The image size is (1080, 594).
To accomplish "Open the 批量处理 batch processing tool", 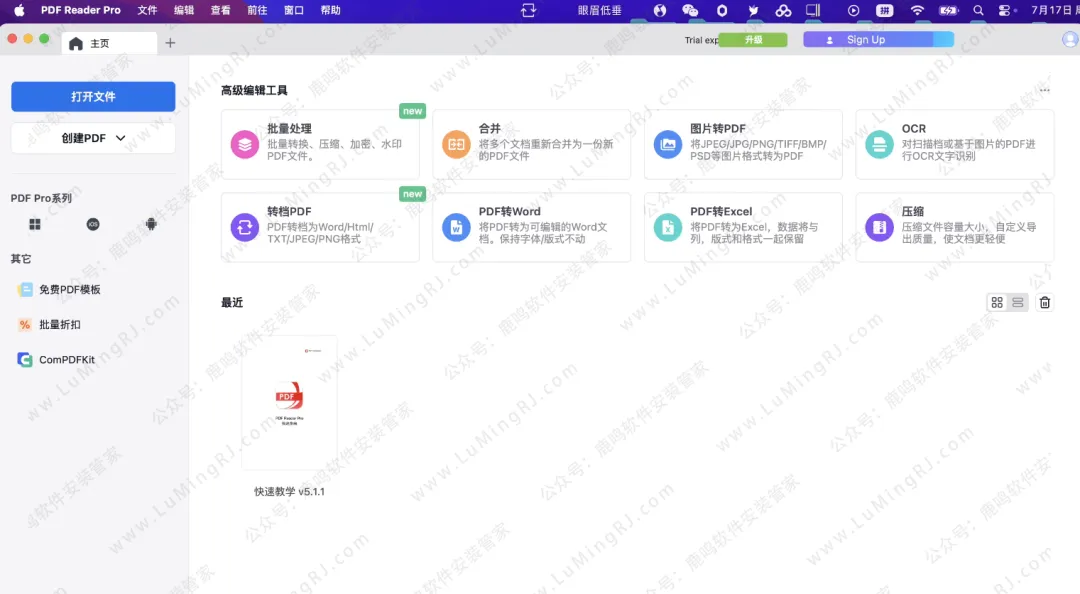I will coord(320,145).
